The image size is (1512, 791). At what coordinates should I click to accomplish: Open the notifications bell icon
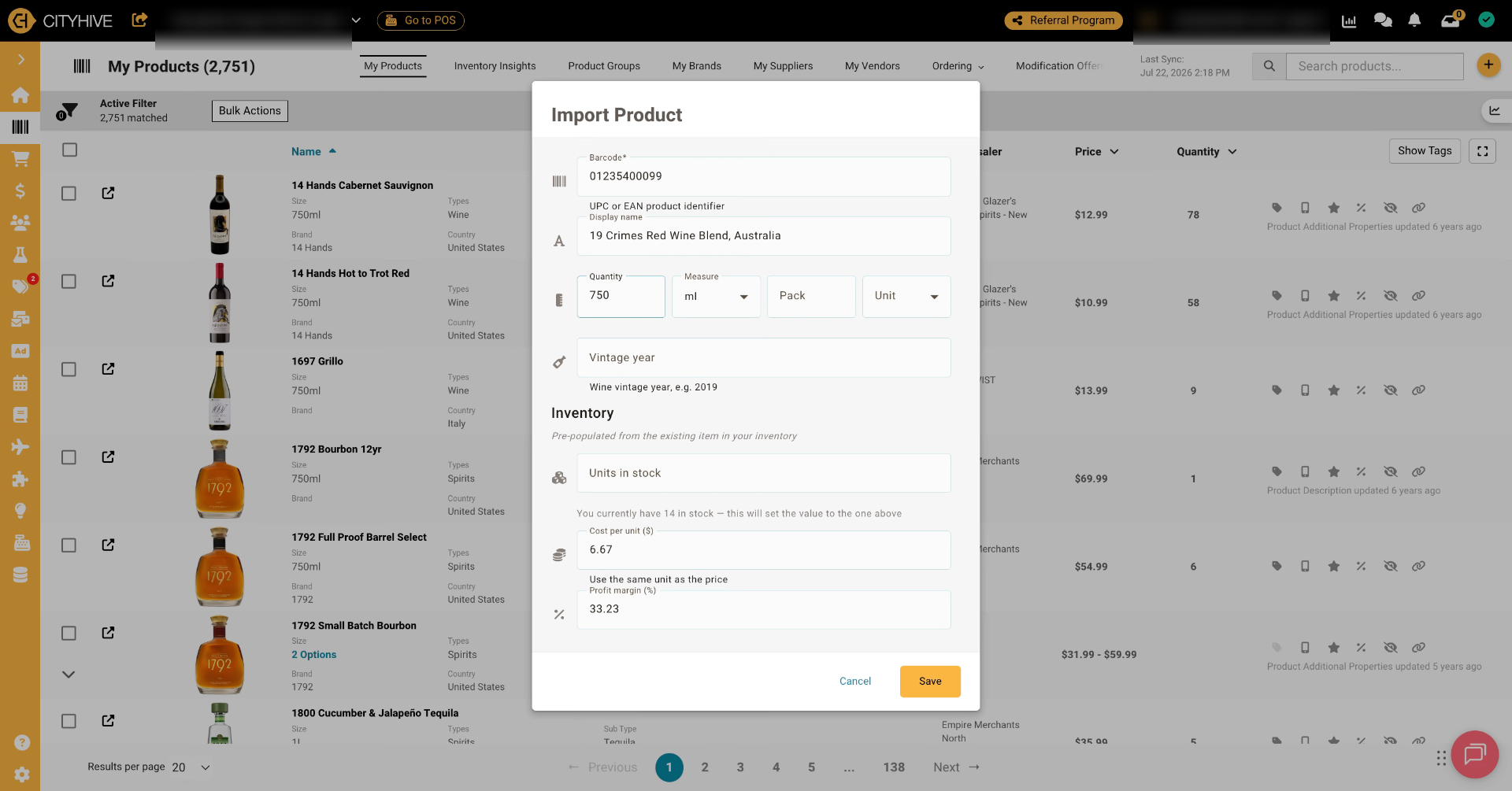click(x=1414, y=20)
